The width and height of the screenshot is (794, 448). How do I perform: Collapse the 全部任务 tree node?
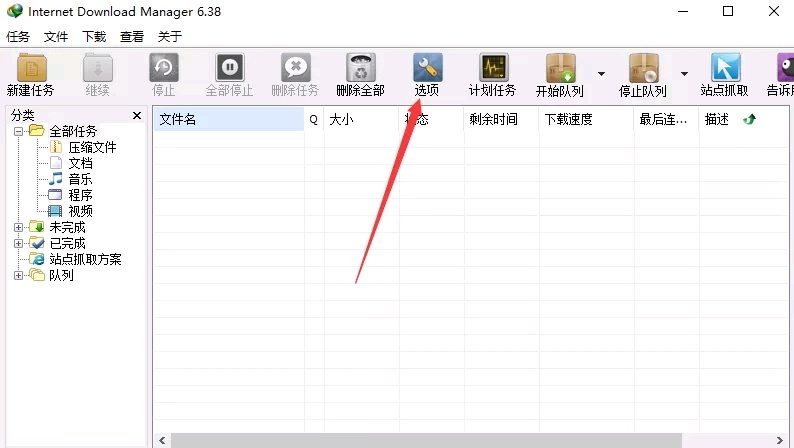click(18, 132)
